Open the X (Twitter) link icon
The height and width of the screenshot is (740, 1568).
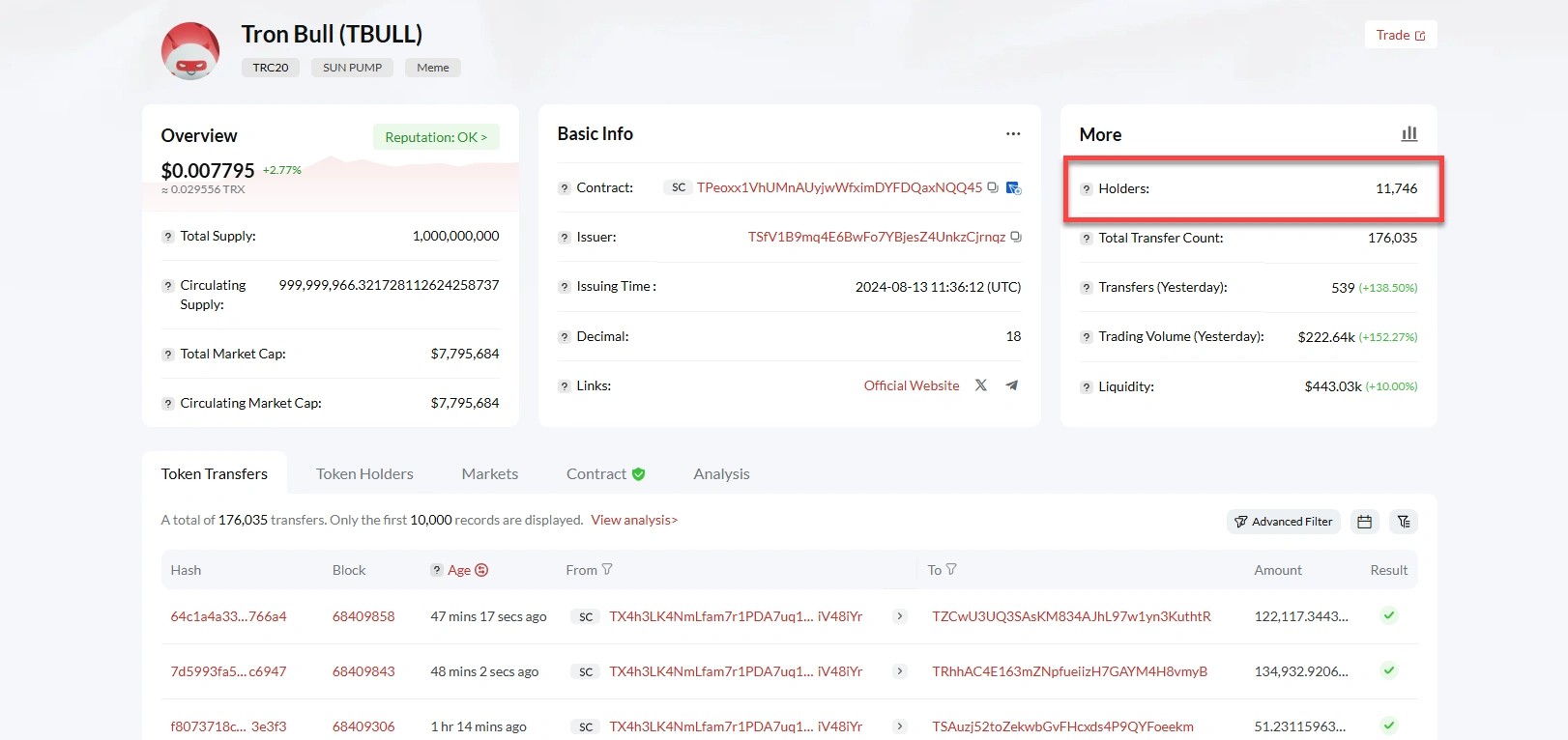pyautogui.click(x=981, y=385)
